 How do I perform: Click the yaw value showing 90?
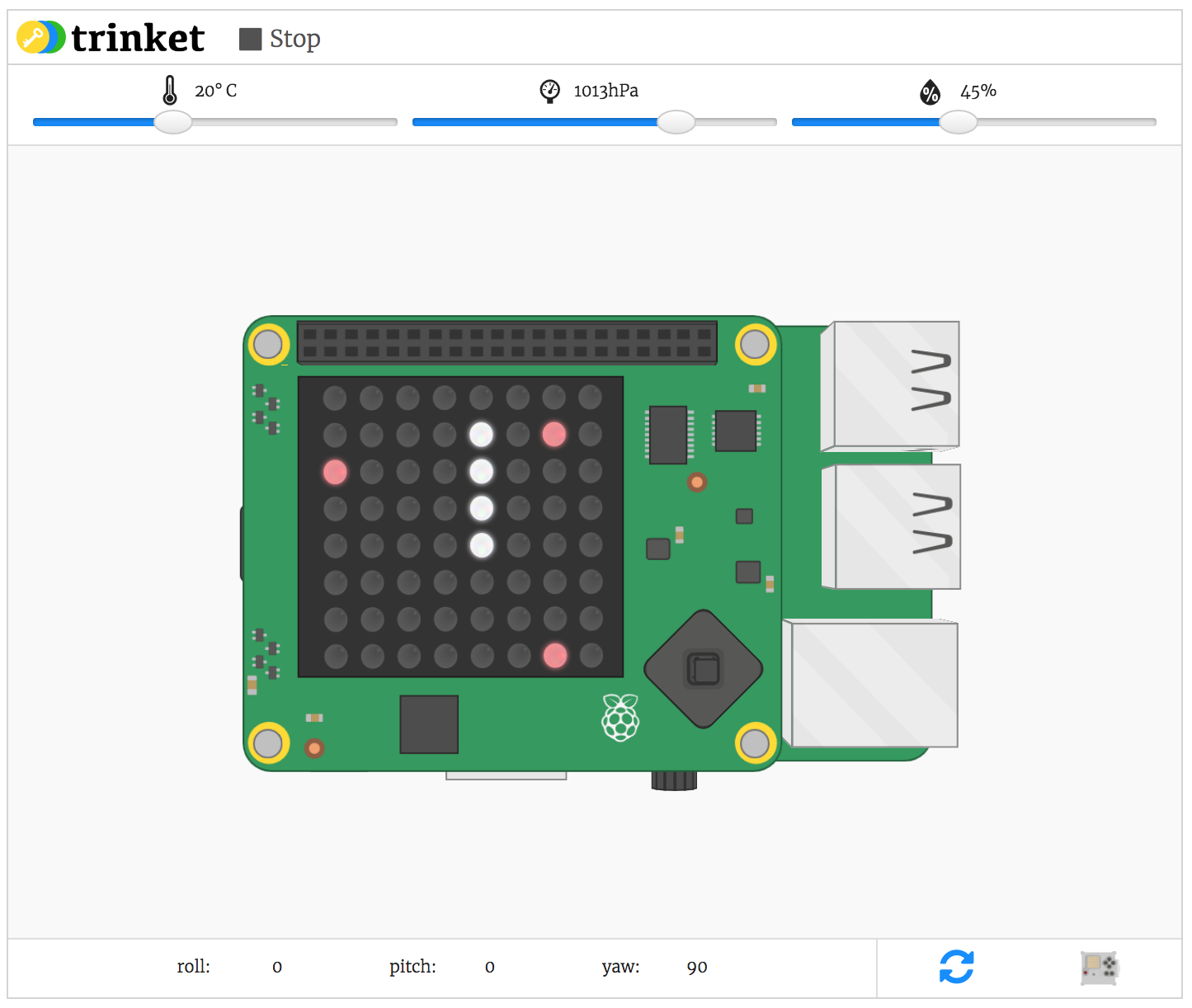point(696,967)
